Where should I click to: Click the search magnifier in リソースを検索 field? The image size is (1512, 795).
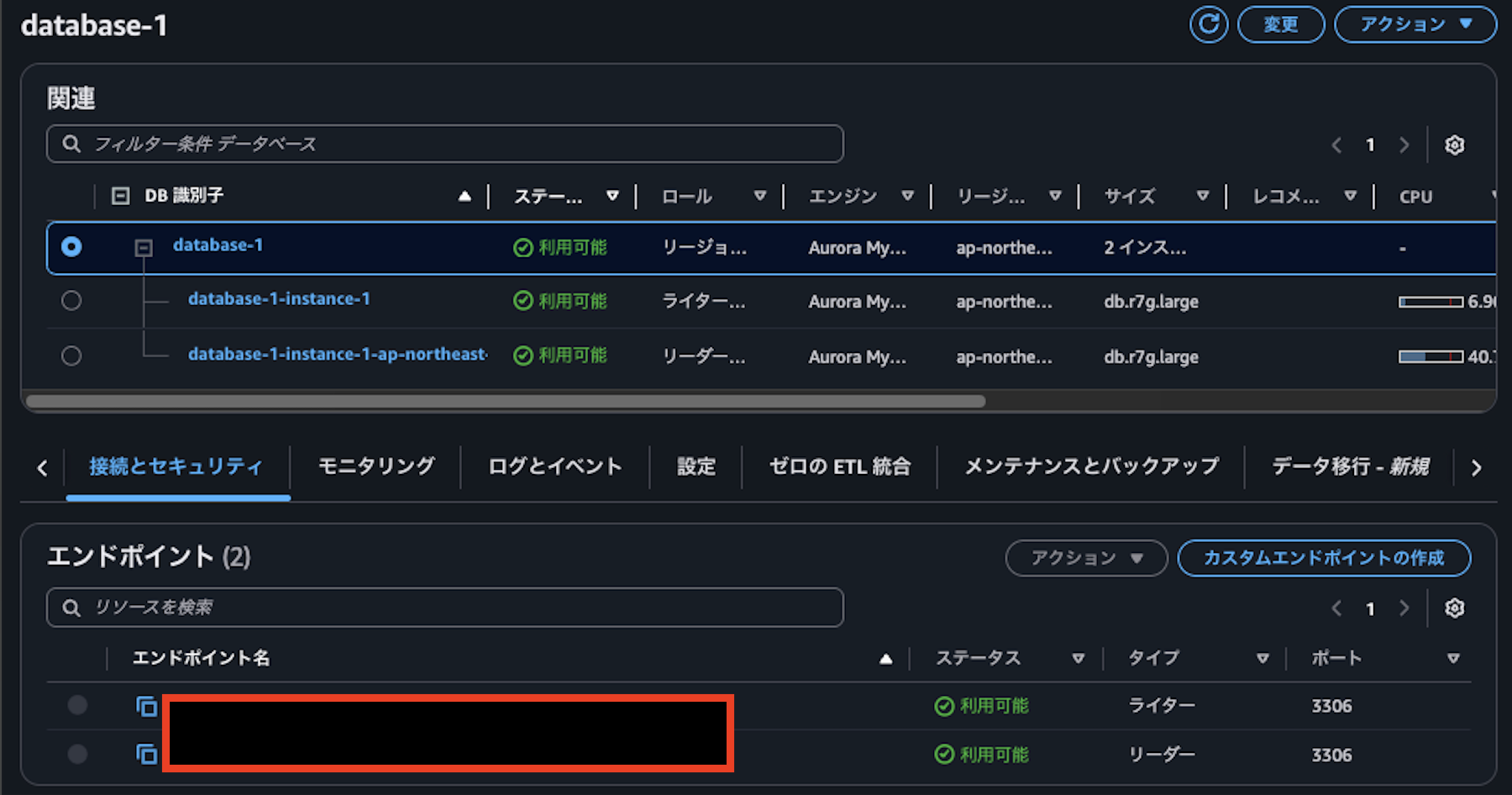click(x=71, y=607)
